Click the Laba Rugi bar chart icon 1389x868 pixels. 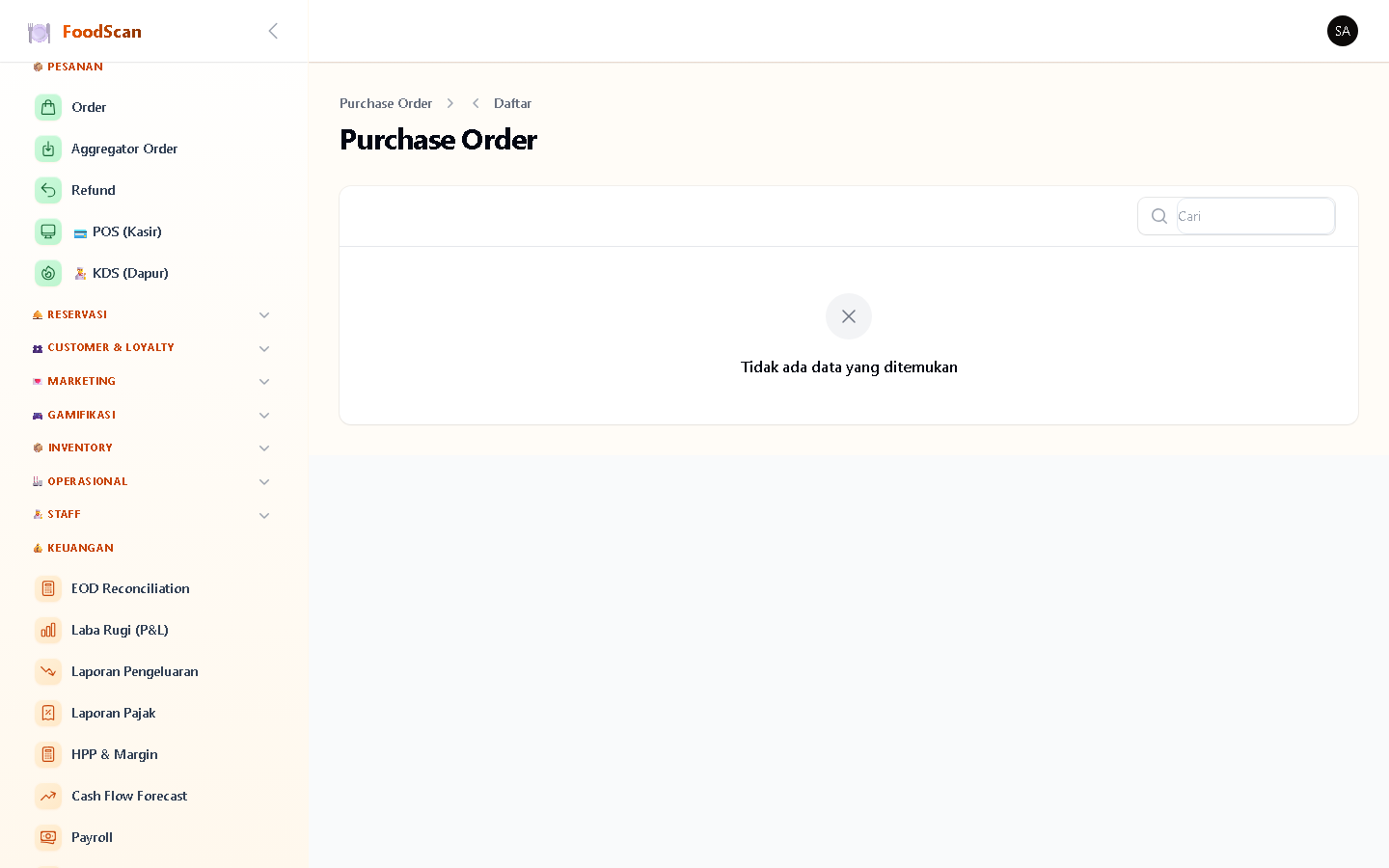pyautogui.click(x=48, y=630)
